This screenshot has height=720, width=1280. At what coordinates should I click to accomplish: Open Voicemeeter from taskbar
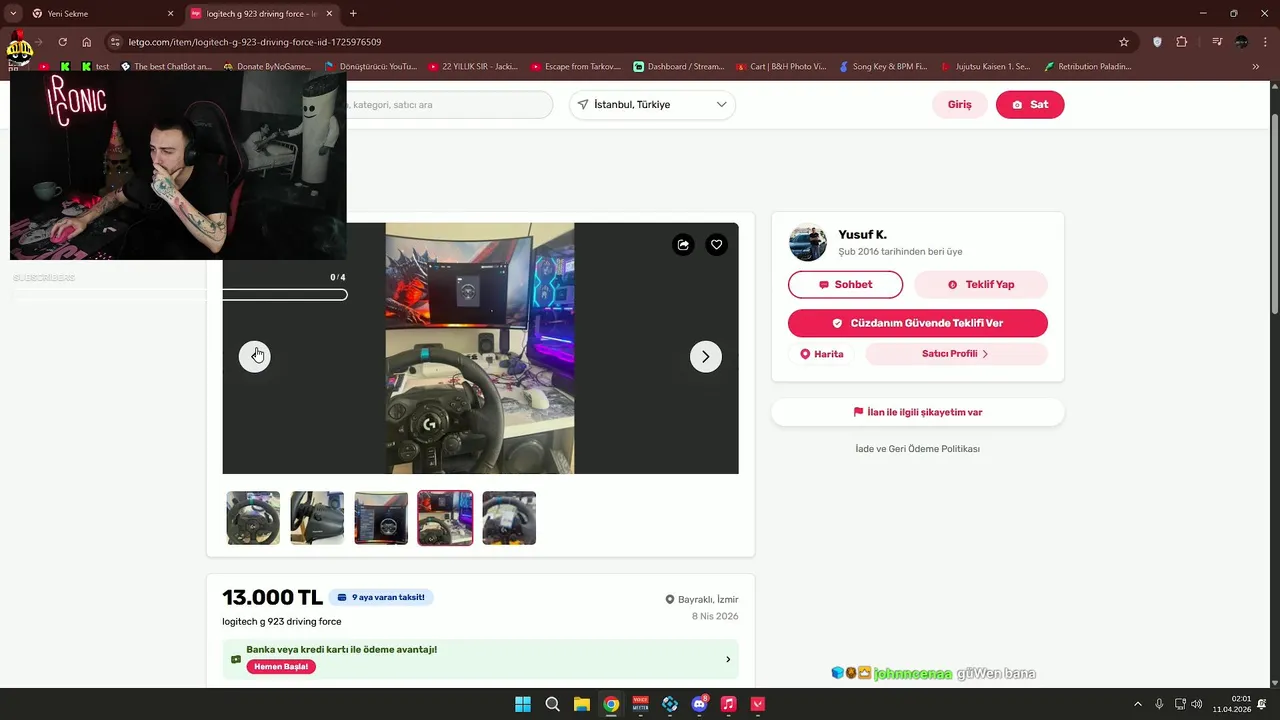pos(640,704)
